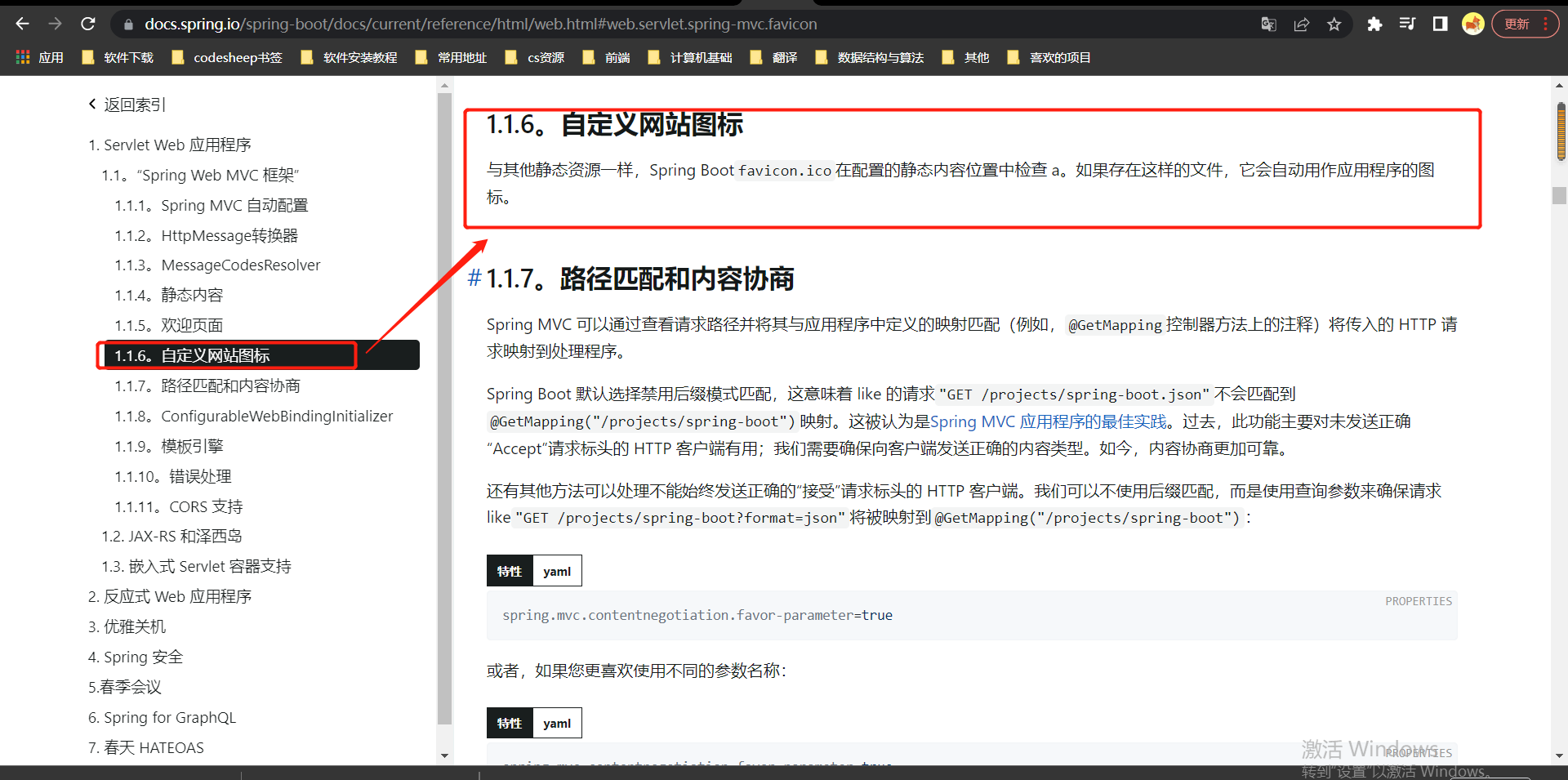This screenshot has height=780, width=1568.
Task: Open '6. Spring for GraphQL' sidebar entry
Action: pyautogui.click(x=162, y=717)
